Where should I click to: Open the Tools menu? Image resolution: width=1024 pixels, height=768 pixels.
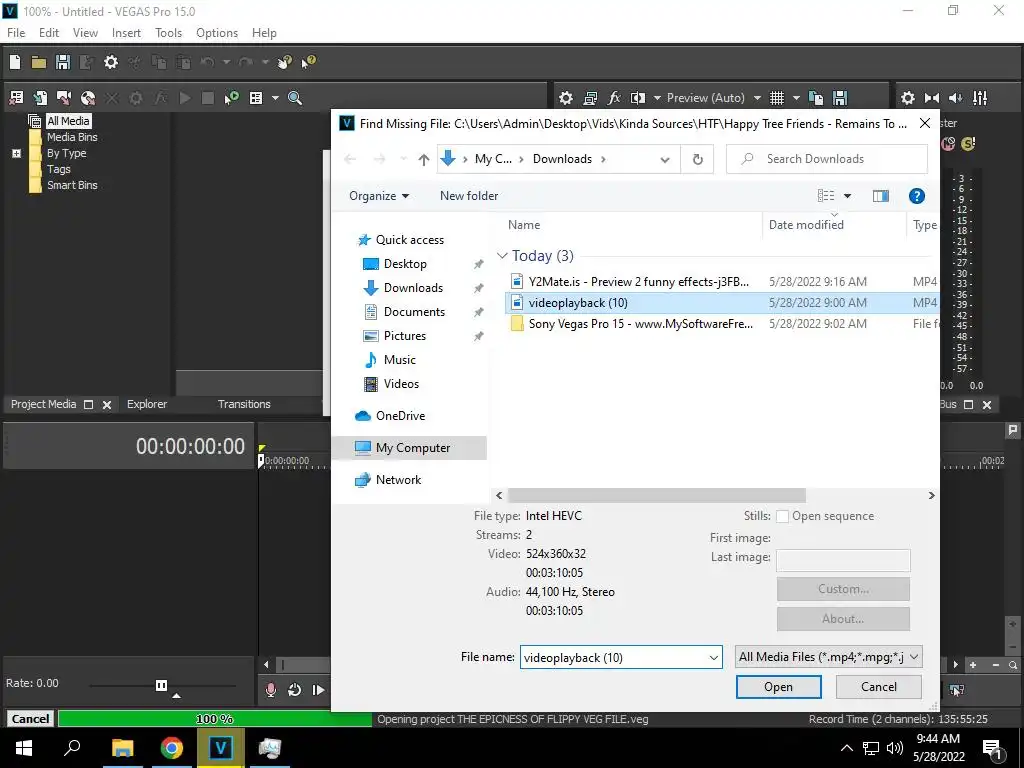(168, 33)
